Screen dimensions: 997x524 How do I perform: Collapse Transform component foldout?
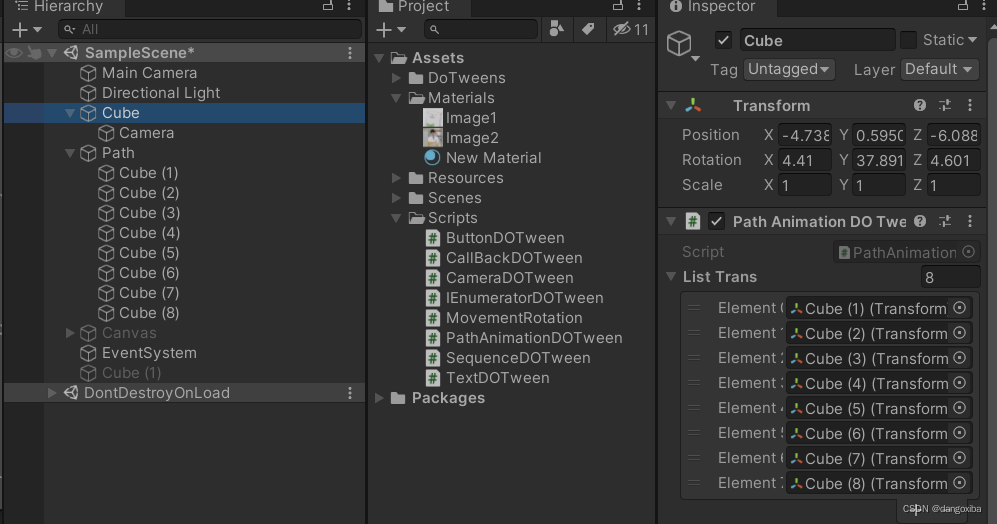pyautogui.click(x=671, y=106)
